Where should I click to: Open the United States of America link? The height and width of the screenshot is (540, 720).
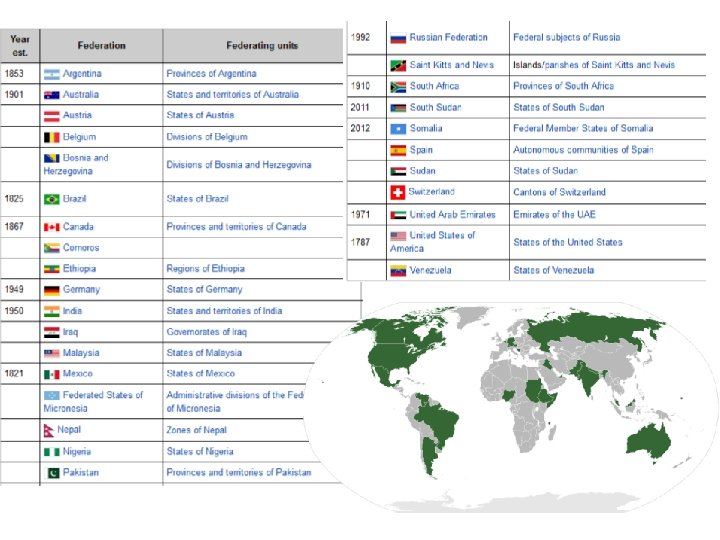click(x=433, y=242)
